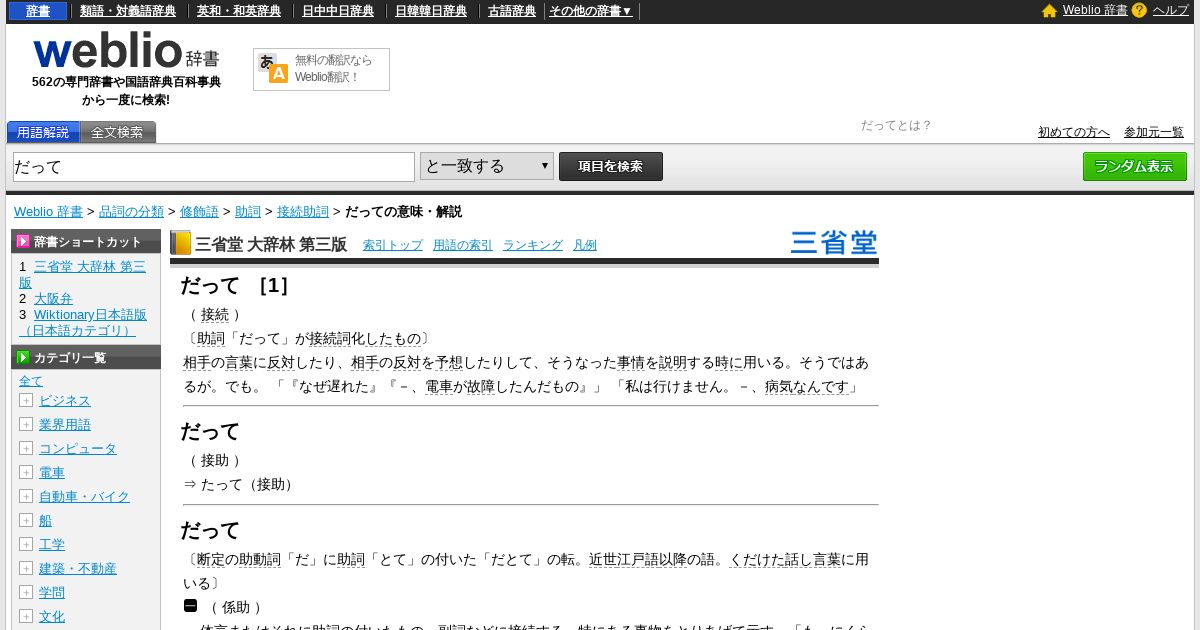The height and width of the screenshot is (630, 1200).
Task: Open 英和・和英辞典 in top navigation
Action: (x=239, y=11)
